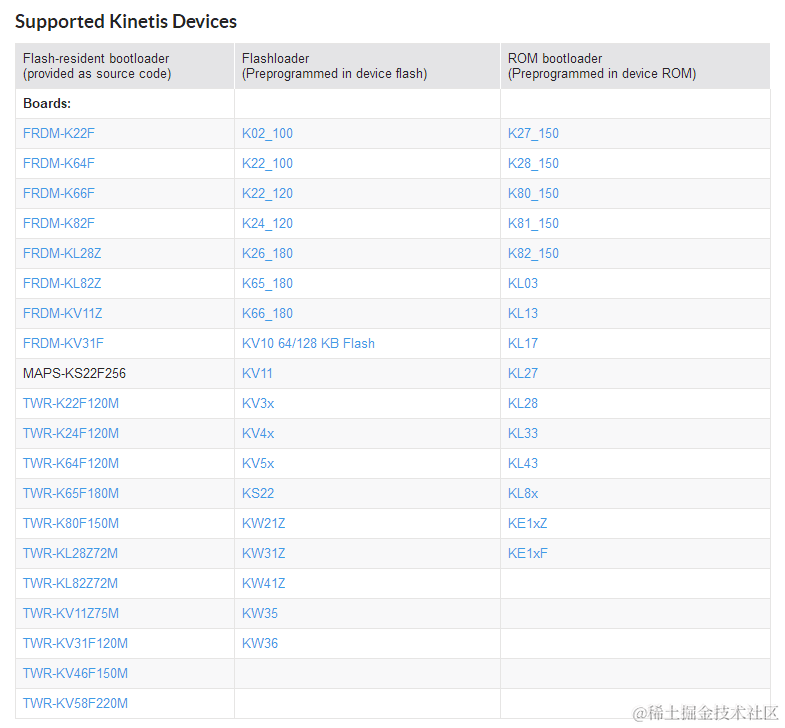Open the K66_180 link

point(267,314)
